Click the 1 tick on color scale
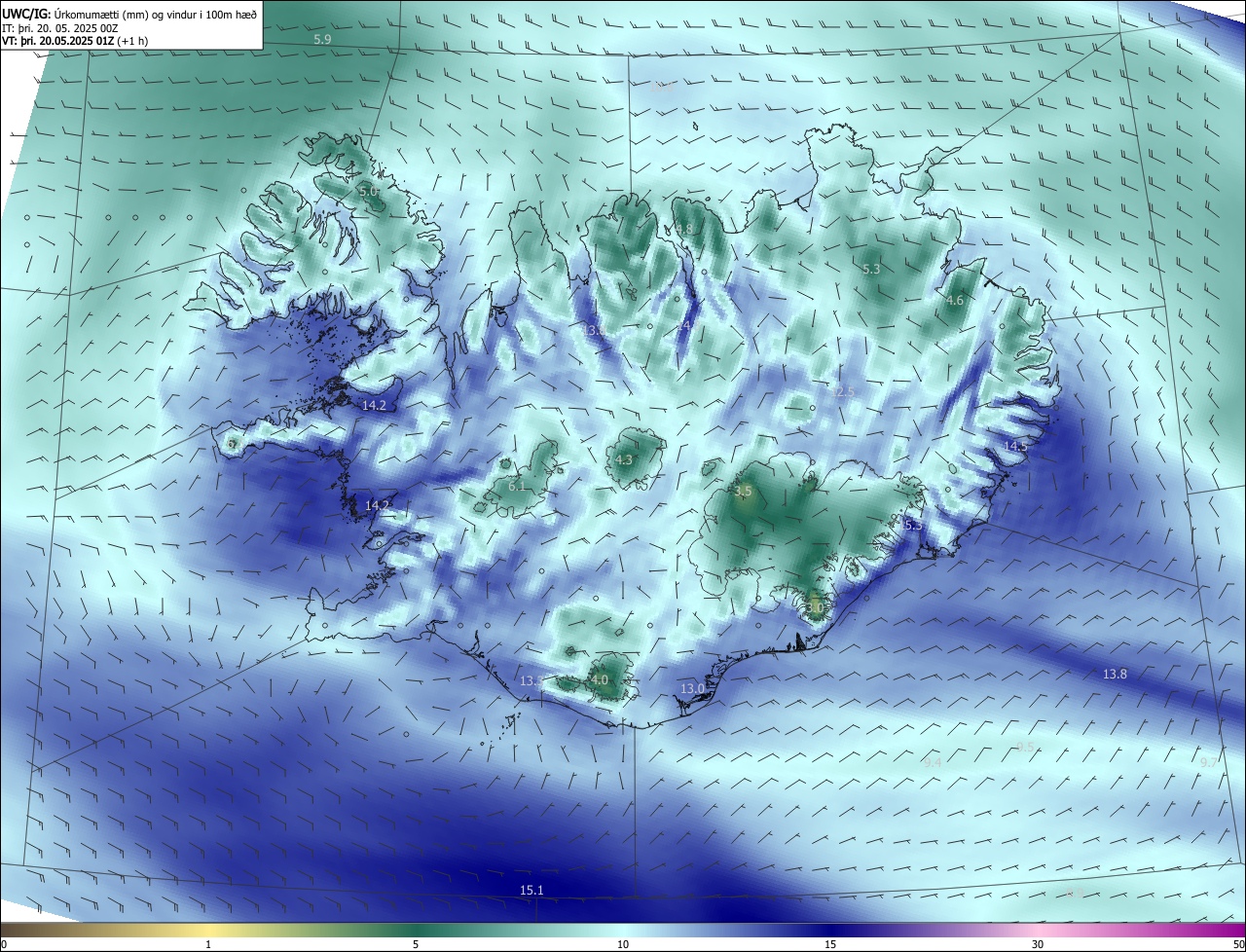 pyautogui.click(x=208, y=944)
